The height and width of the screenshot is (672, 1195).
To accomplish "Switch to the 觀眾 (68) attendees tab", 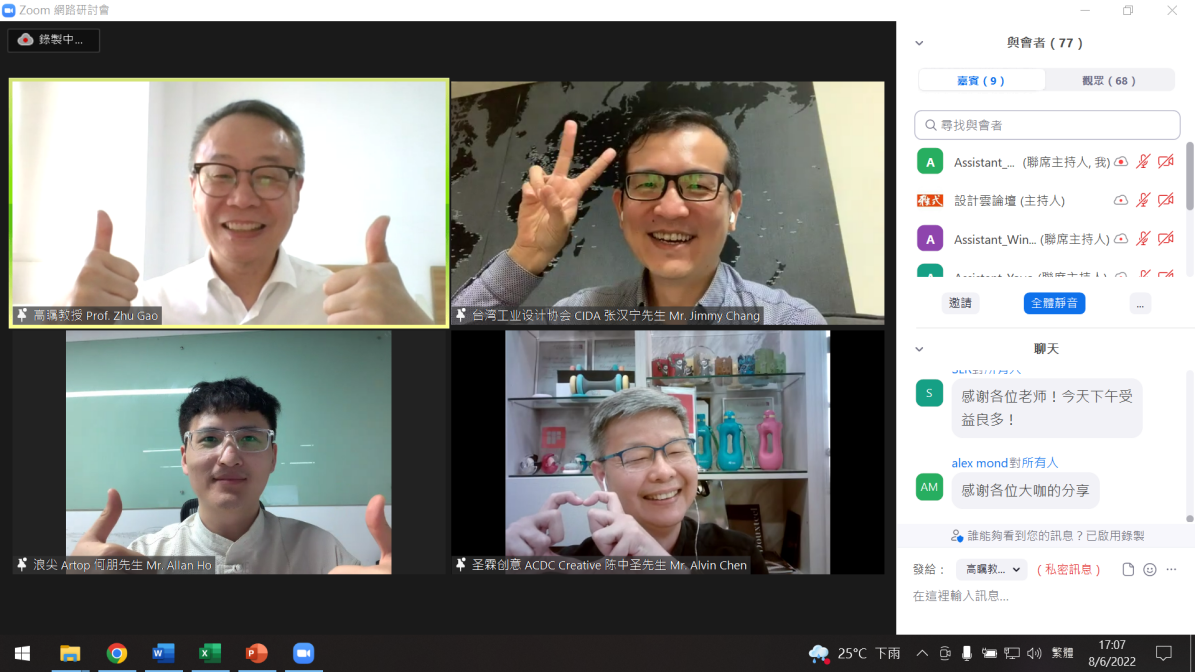I will 1109,80.
